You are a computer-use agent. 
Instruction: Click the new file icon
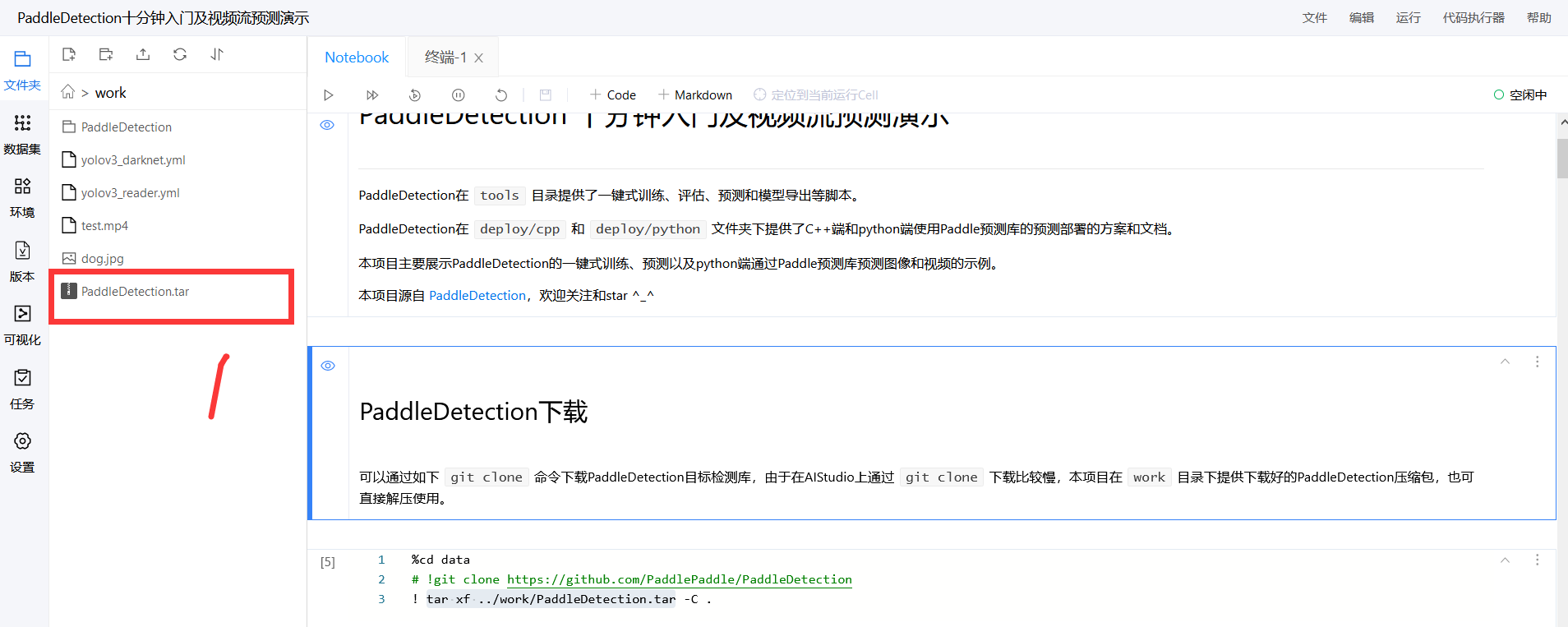(x=69, y=54)
